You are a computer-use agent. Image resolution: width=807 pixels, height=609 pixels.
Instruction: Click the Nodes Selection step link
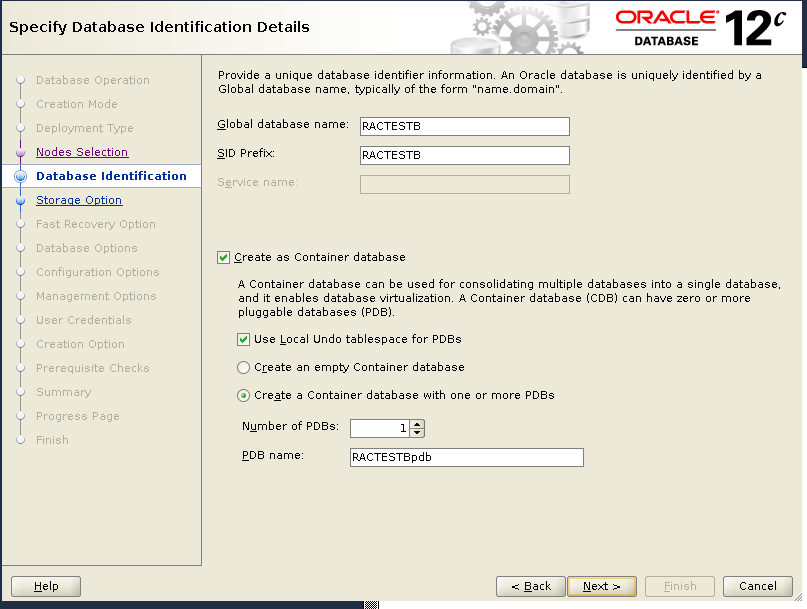coord(82,152)
